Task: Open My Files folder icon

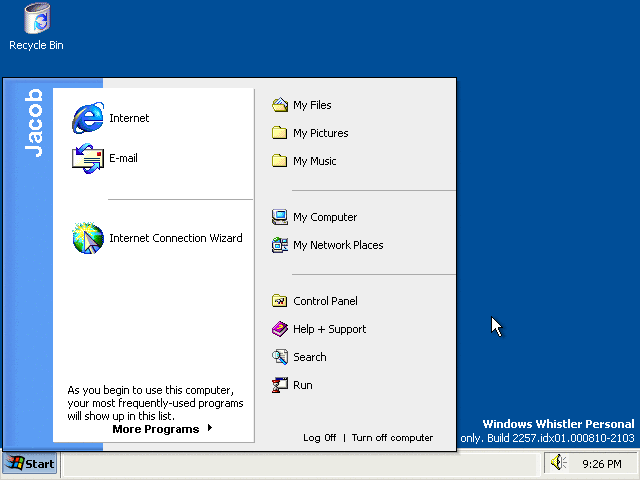Action: [x=280, y=105]
